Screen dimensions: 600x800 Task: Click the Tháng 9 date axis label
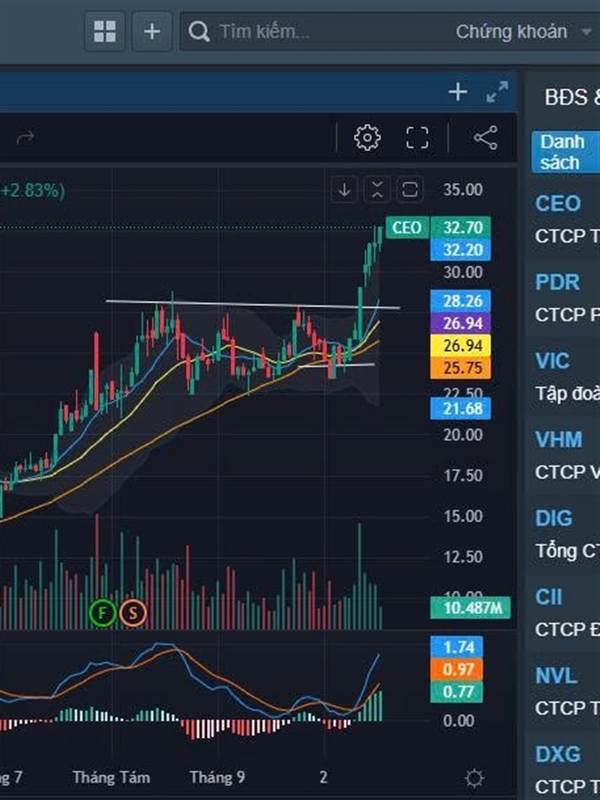pyautogui.click(x=217, y=777)
